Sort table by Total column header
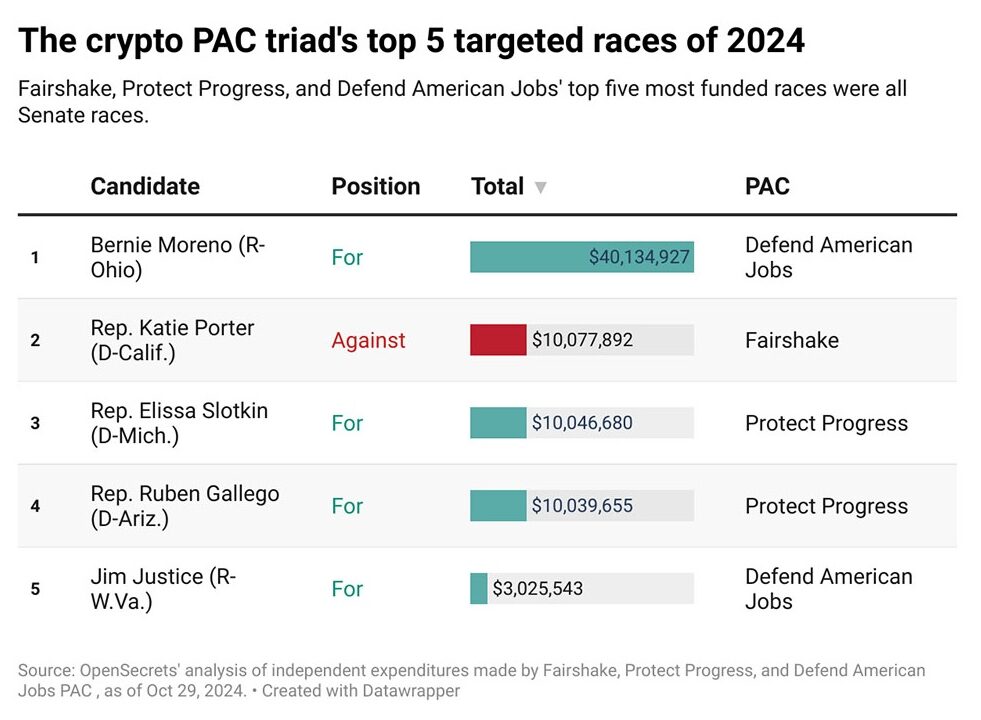 pos(498,187)
